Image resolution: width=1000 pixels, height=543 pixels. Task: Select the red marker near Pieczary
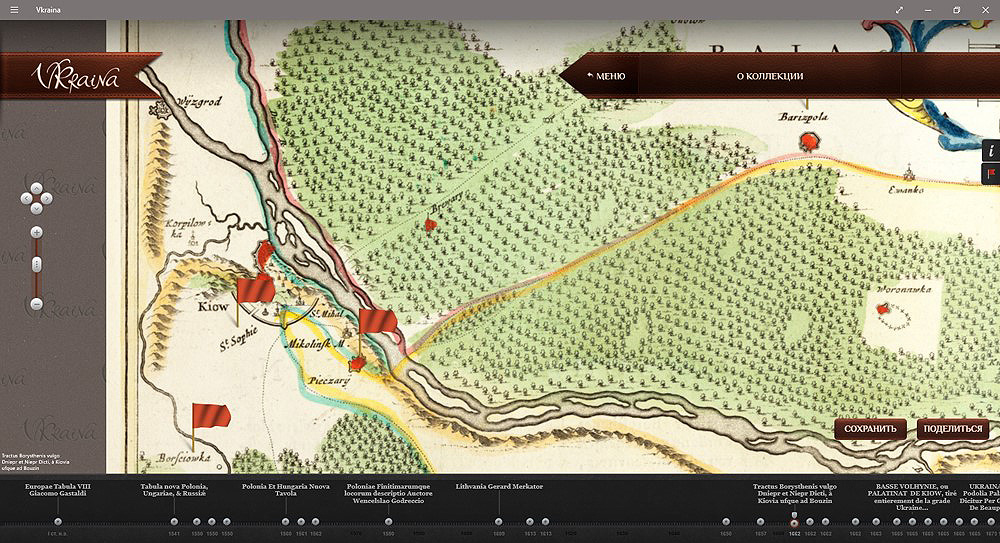[x=357, y=364]
